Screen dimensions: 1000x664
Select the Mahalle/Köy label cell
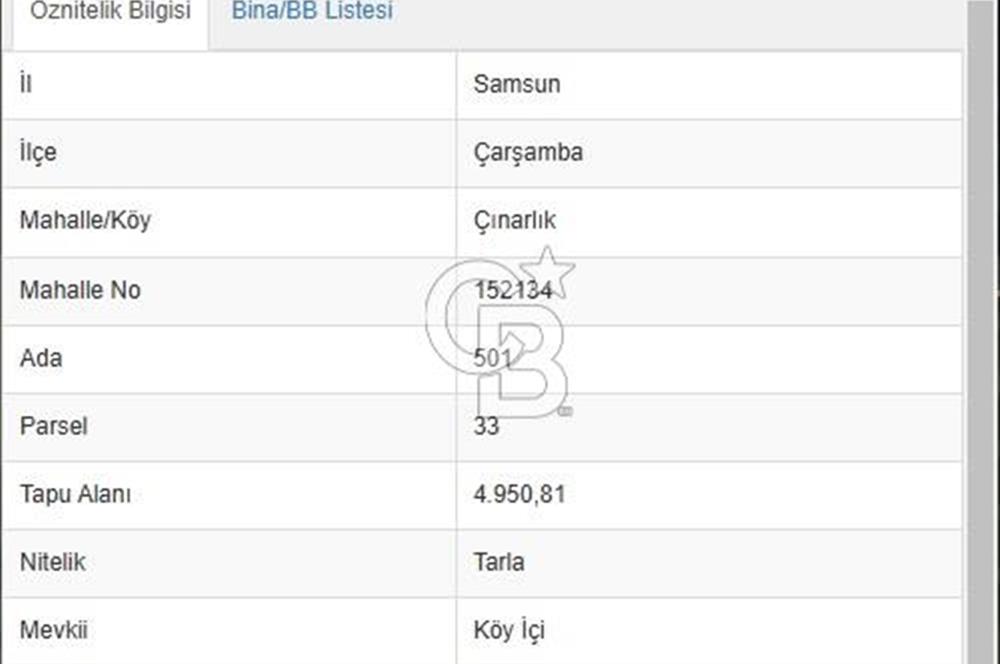(229, 222)
